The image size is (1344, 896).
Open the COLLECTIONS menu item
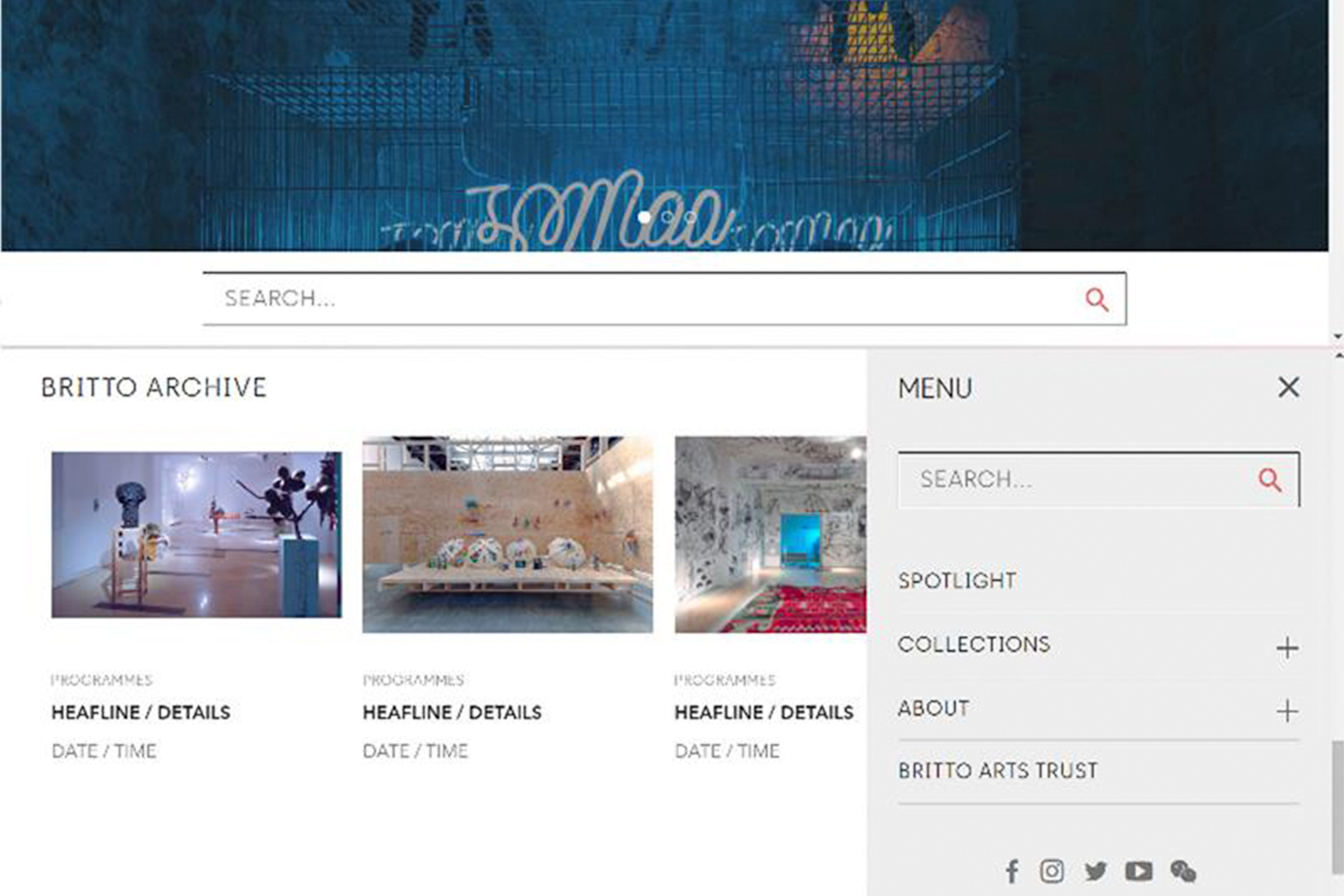(974, 645)
